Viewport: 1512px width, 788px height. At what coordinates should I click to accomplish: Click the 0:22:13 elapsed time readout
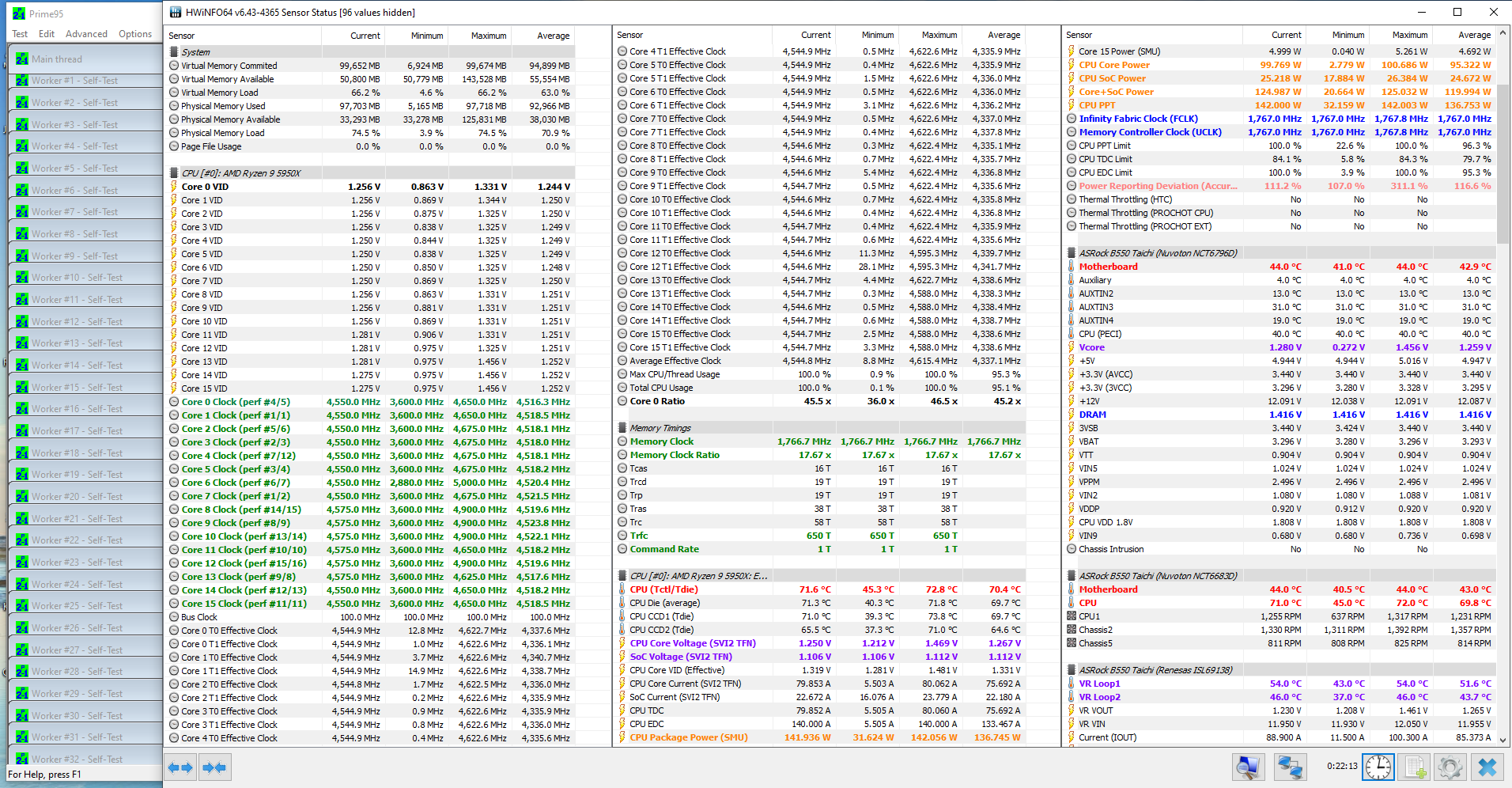coord(1342,767)
